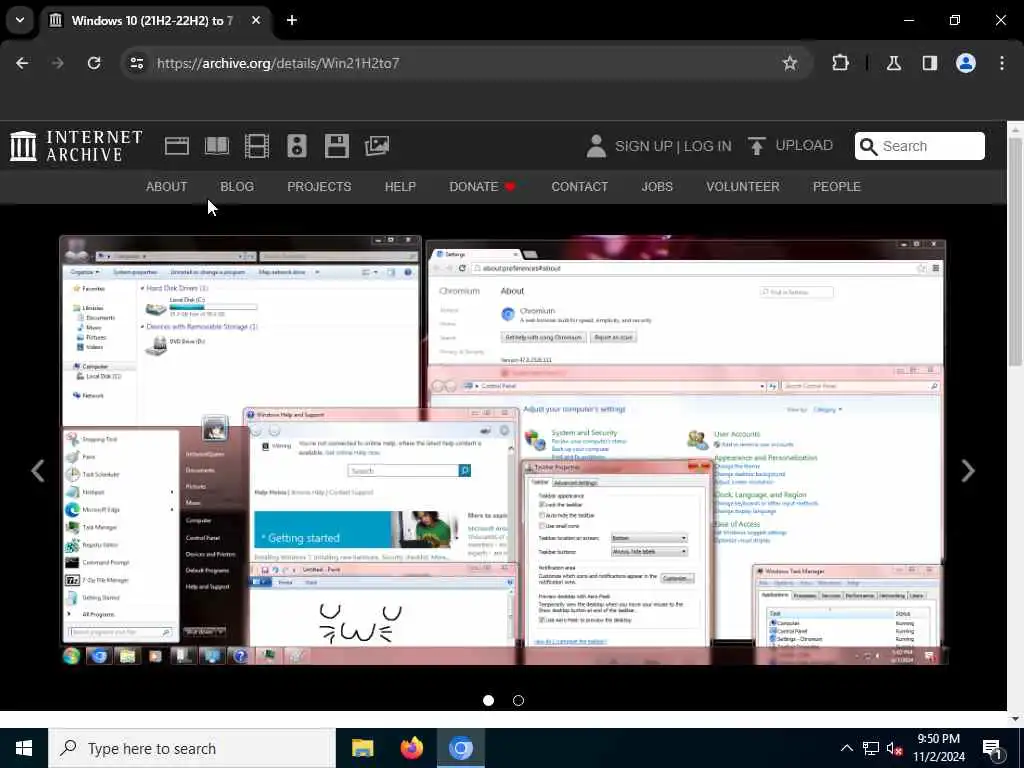The width and height of the screenshot is (1024, 768).
Task: Bookmark this page with the star icon
Action: point(790,63)
